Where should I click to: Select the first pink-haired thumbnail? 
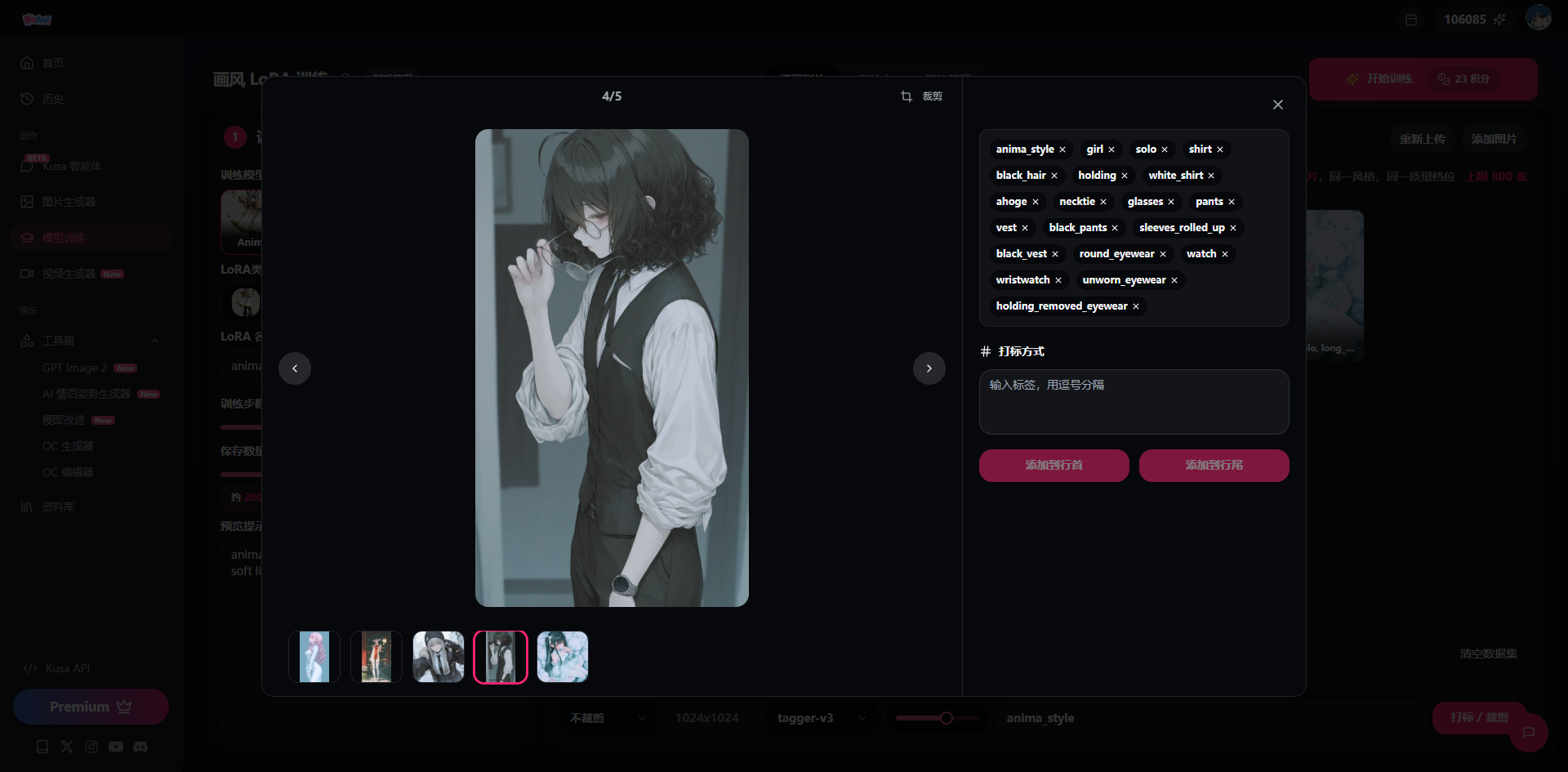[314, 657]
